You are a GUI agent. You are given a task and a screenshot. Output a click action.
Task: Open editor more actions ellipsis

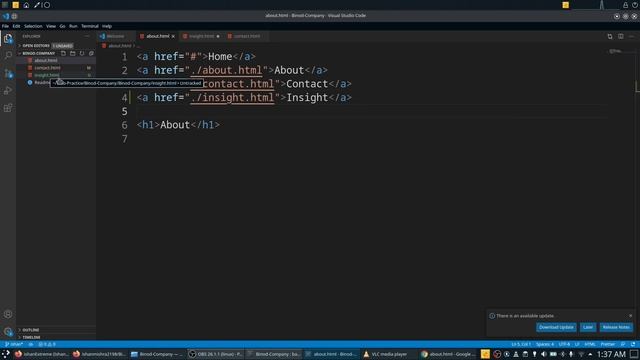[631, 36]
